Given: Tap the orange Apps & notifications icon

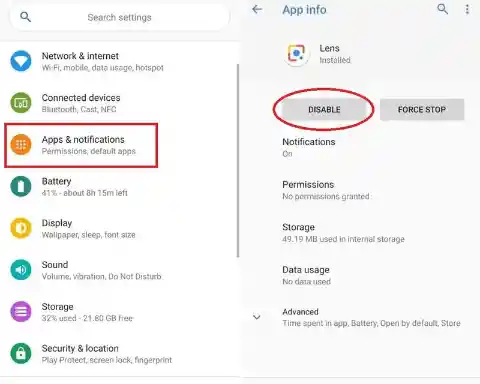Looking at the screenshot, I should click(x=21, y=145).
